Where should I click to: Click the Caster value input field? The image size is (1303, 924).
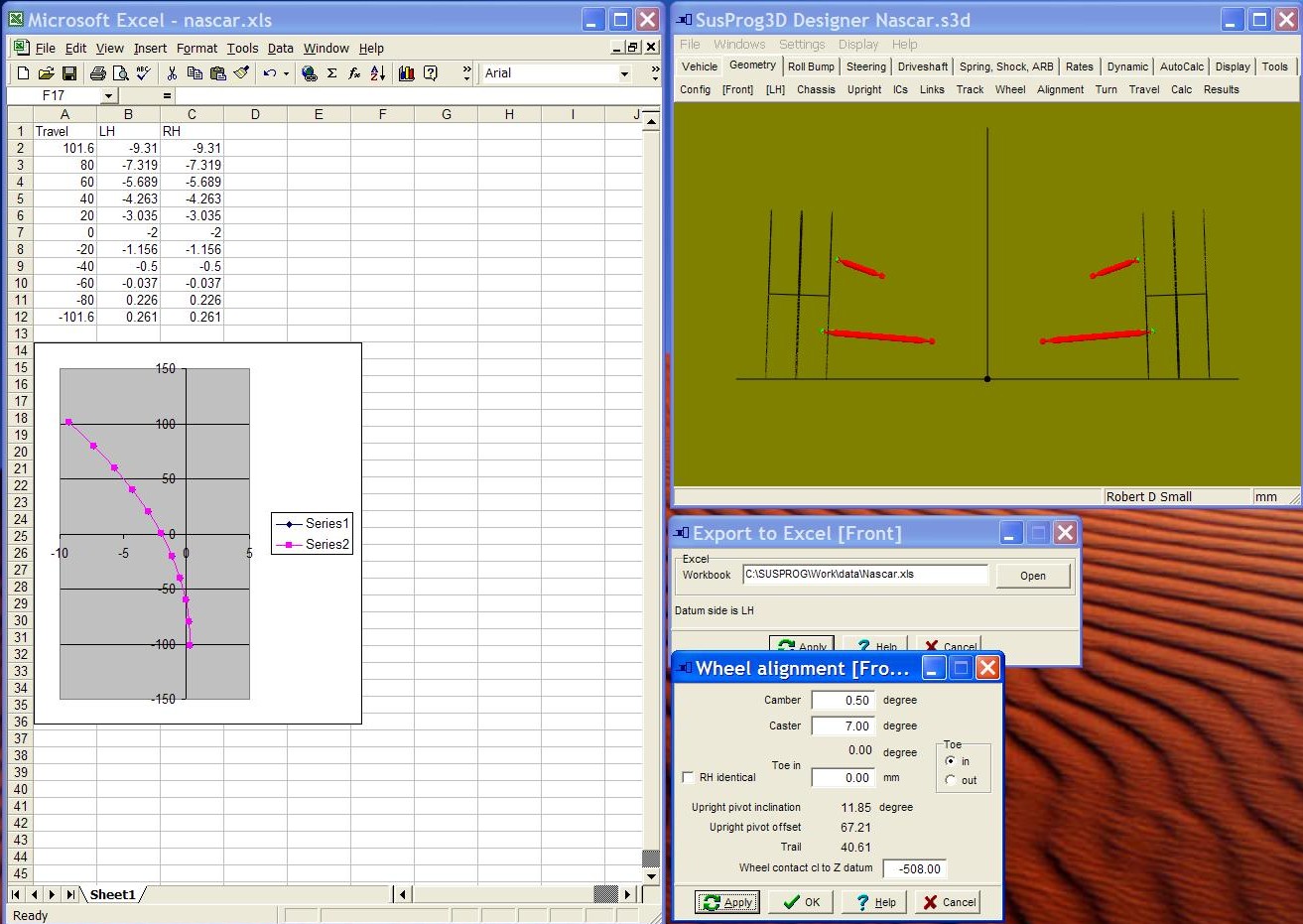[842, 726]
